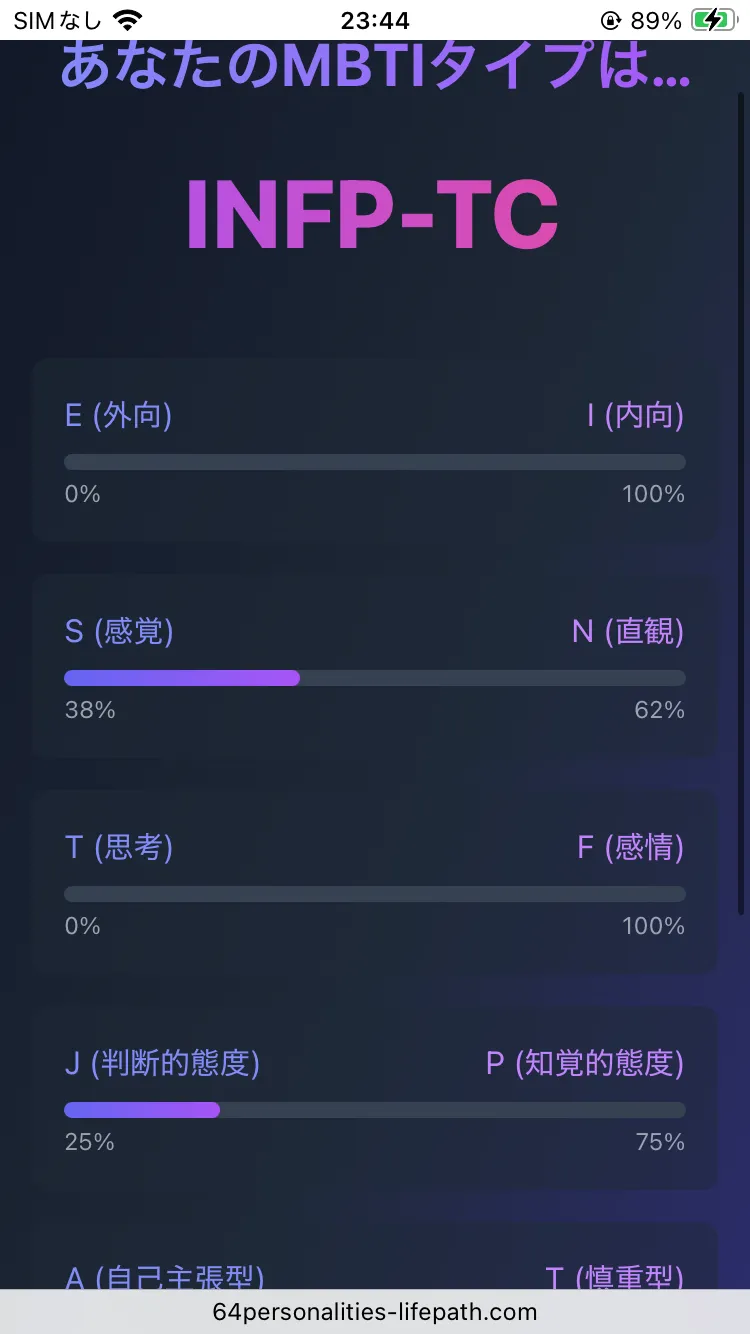Tap the F (感情) label
The height and width of the screenshot is (1334, 750).
click(631, 848)
